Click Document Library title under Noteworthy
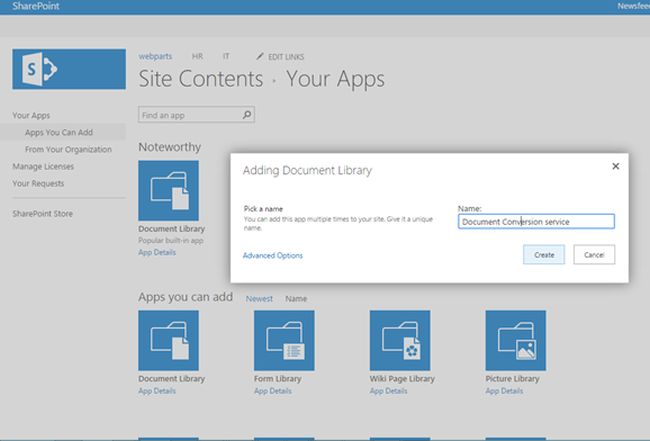The width and height of the screenshot is (650, 441). [172, 229]
